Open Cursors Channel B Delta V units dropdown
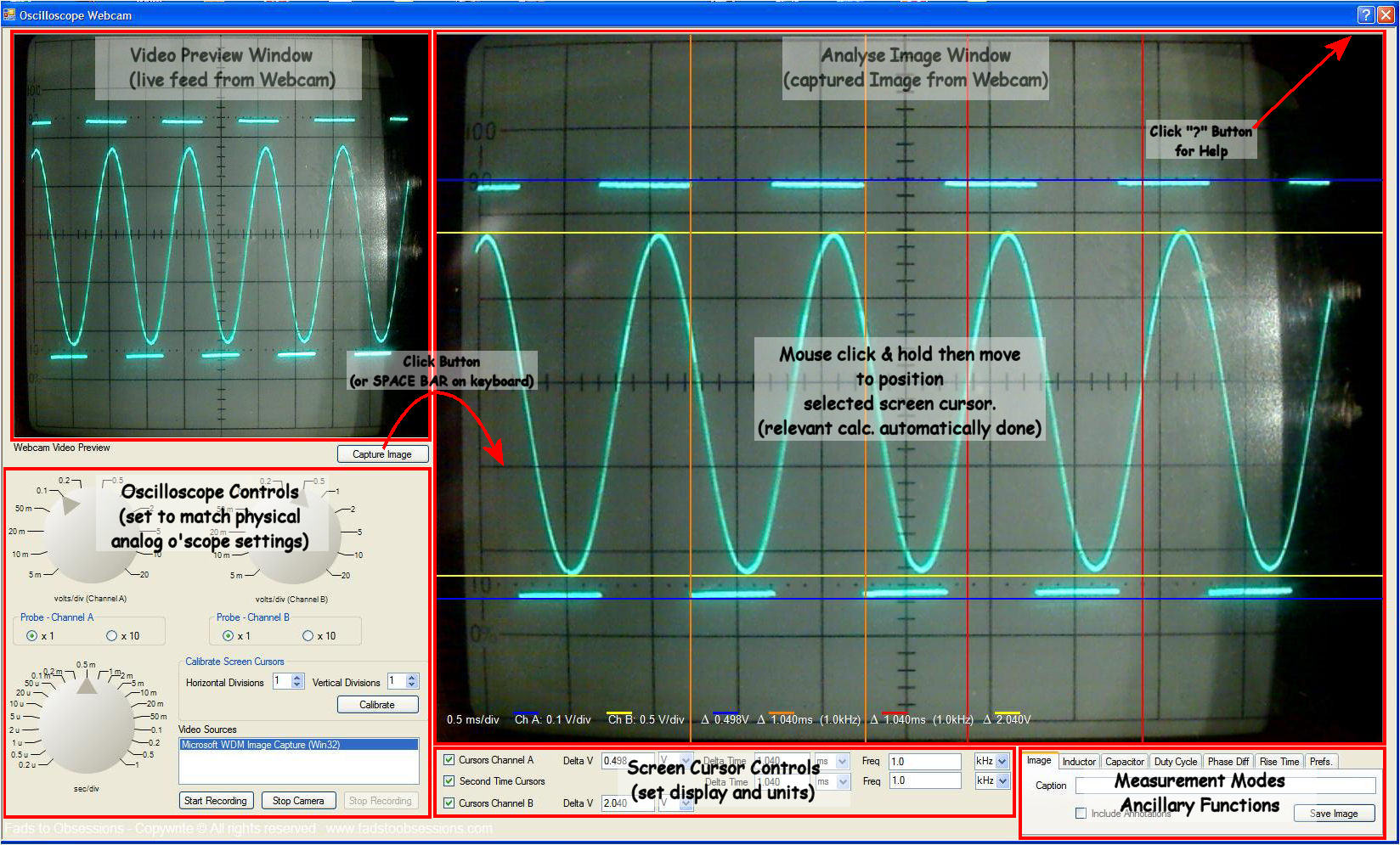This screenshot has height=845, width=1400. pyautogui.click(x=686, y=803)
